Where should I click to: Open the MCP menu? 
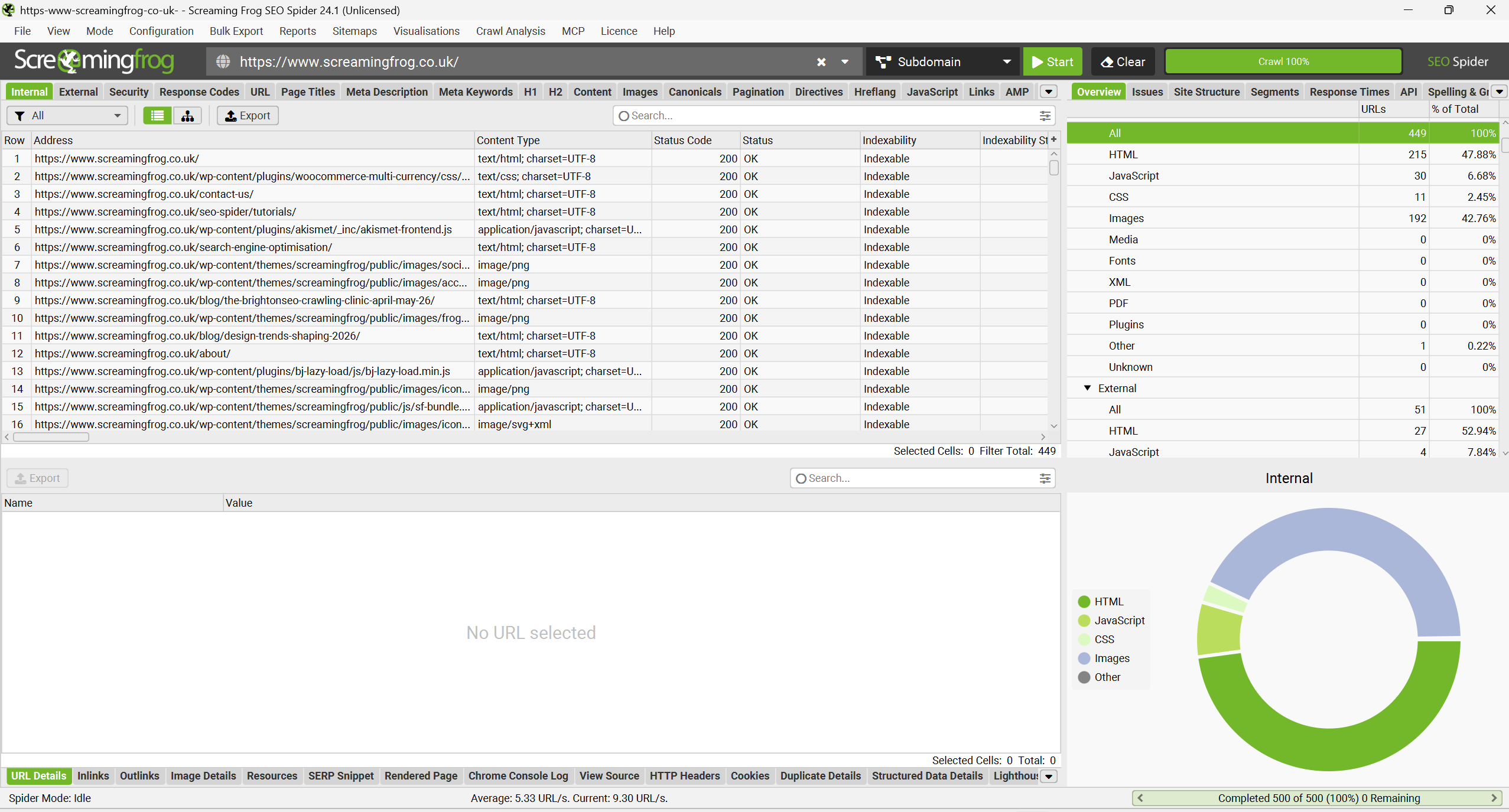click(x=573, y=31)
